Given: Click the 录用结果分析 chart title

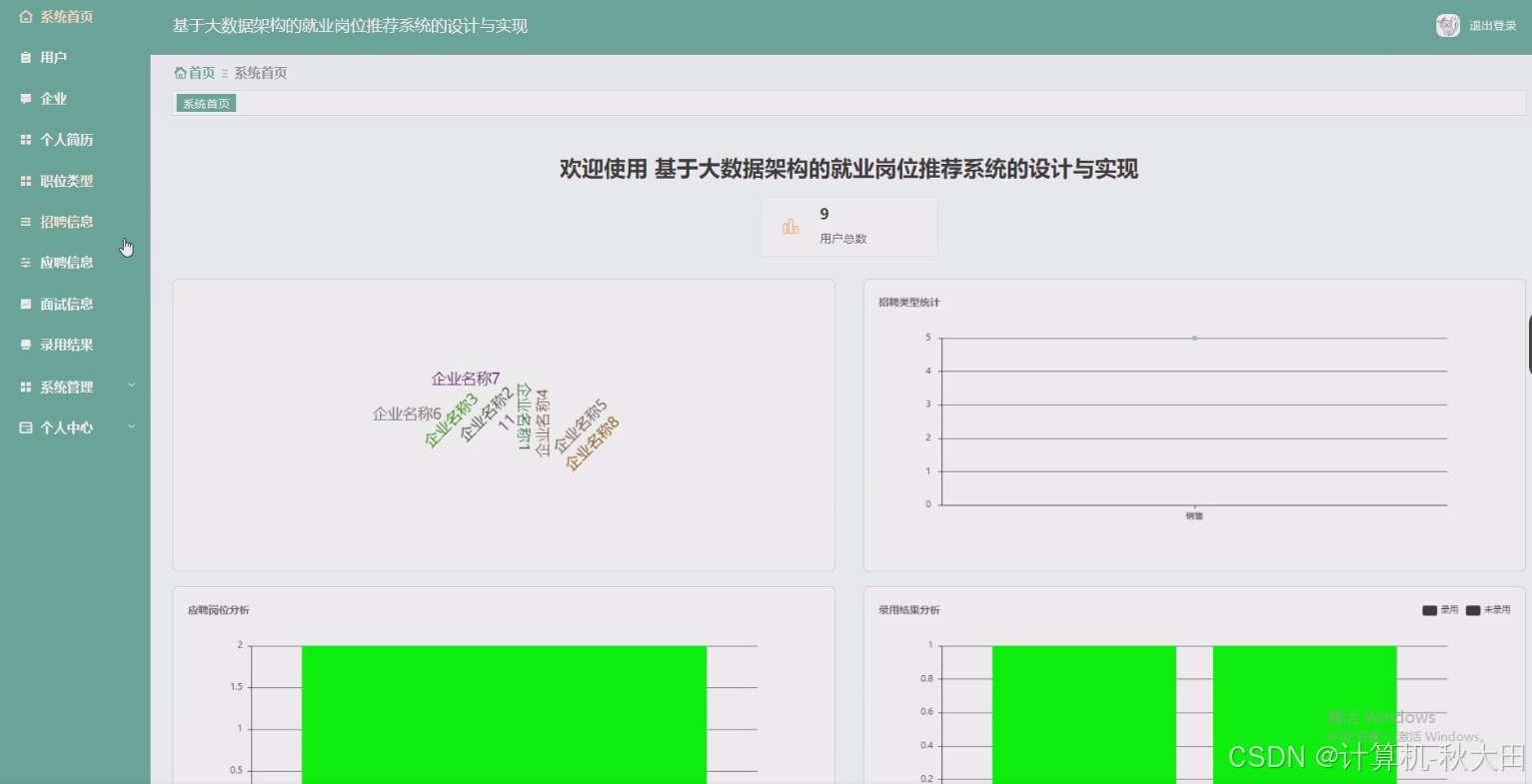Looking at the screenshot, I should pos(909,610).
